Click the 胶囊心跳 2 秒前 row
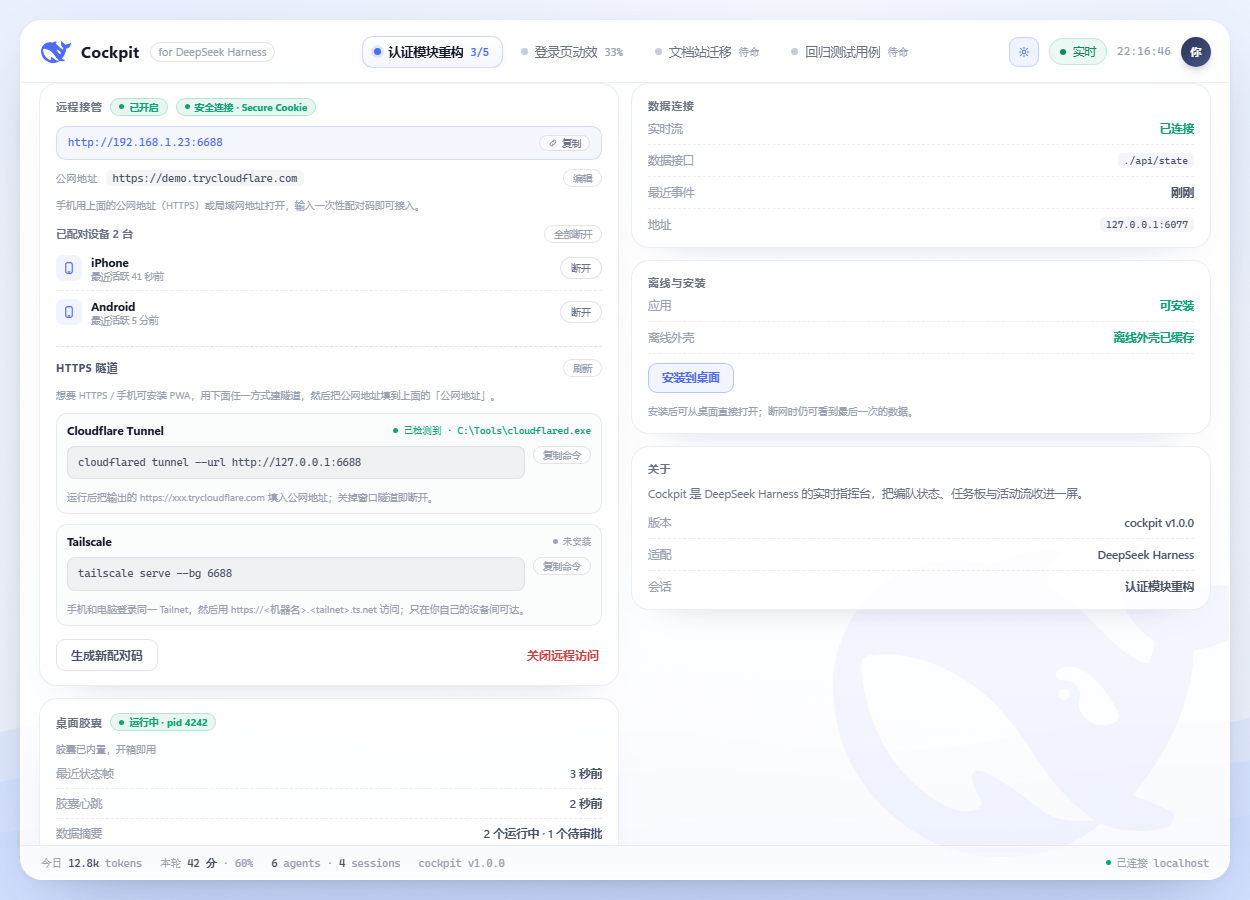 329,804
